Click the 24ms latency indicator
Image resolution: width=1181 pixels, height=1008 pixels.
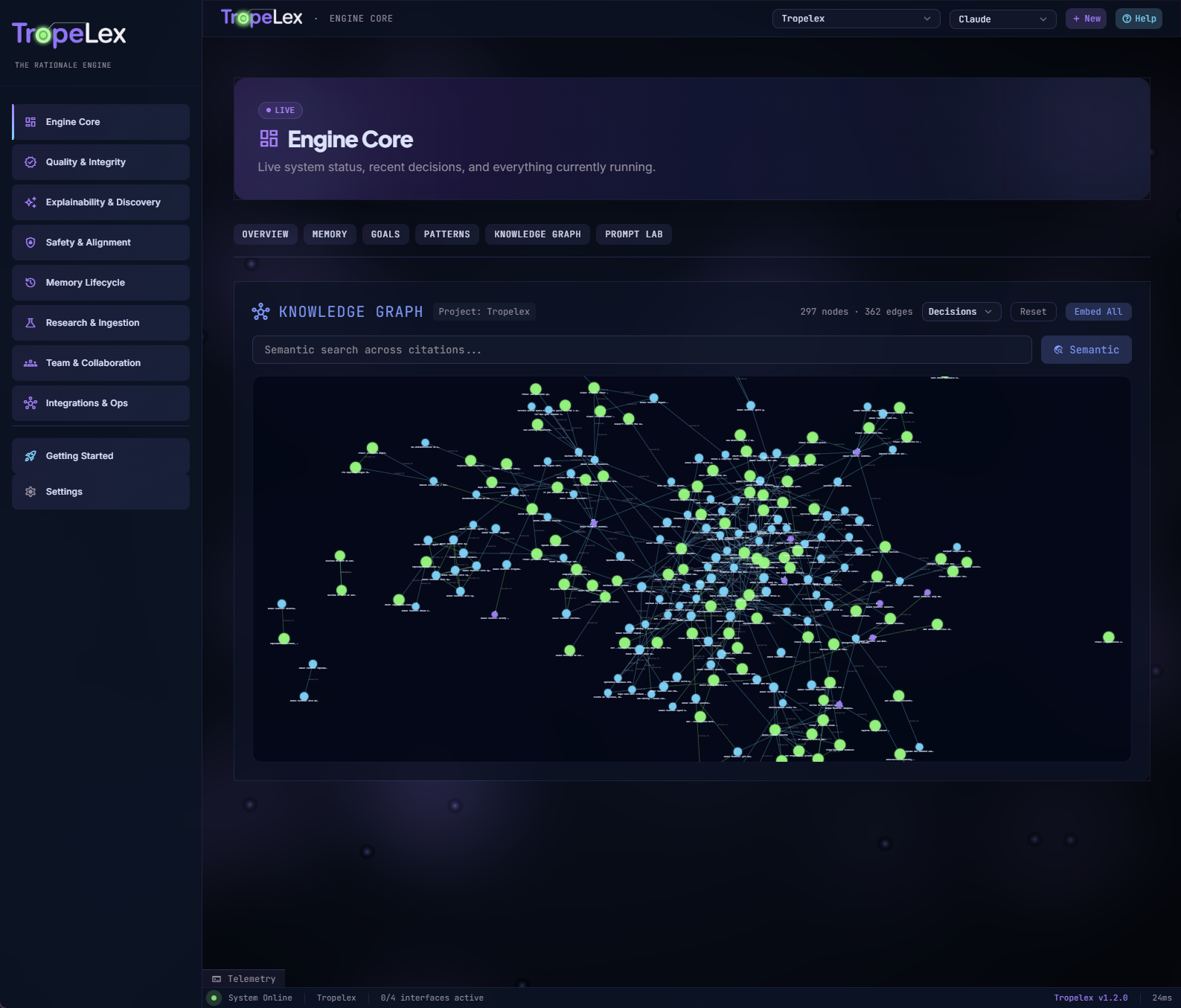(1162, 998)
